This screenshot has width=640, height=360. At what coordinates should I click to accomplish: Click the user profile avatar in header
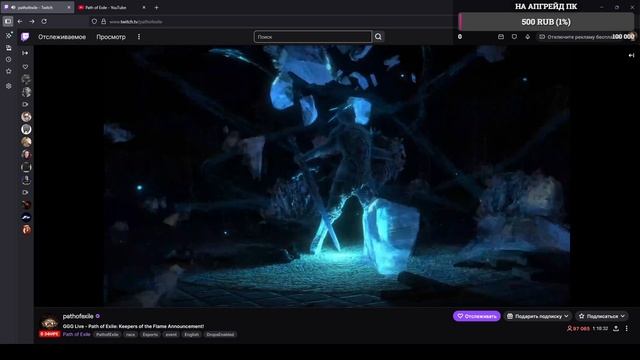pyautogui.click(x=632, y=37)
